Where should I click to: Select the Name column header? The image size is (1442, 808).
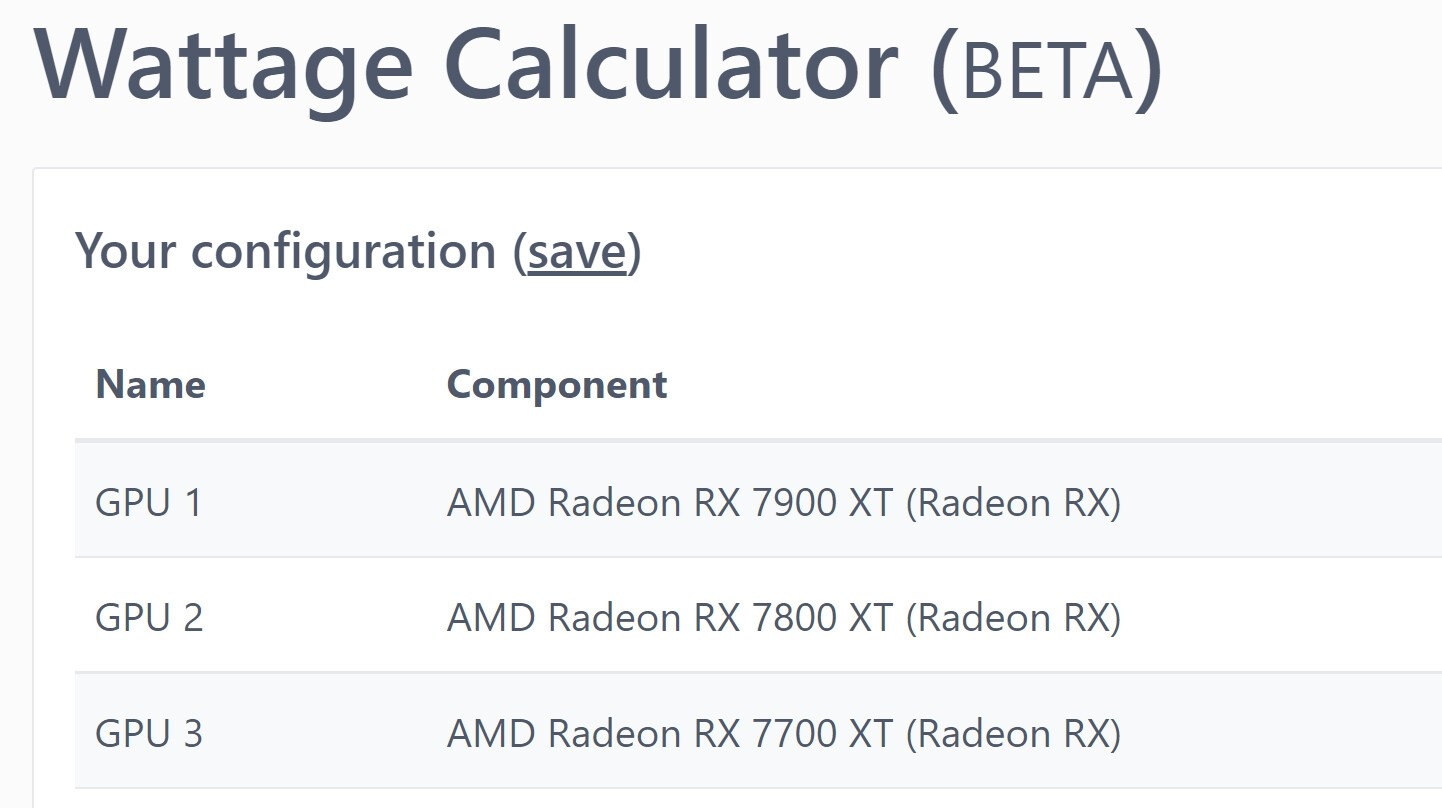tap(150, 384)
